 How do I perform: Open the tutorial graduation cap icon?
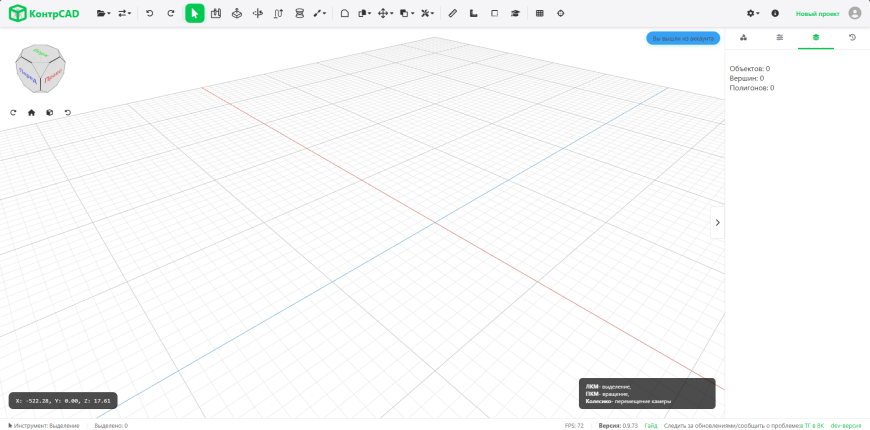point(515,13)
